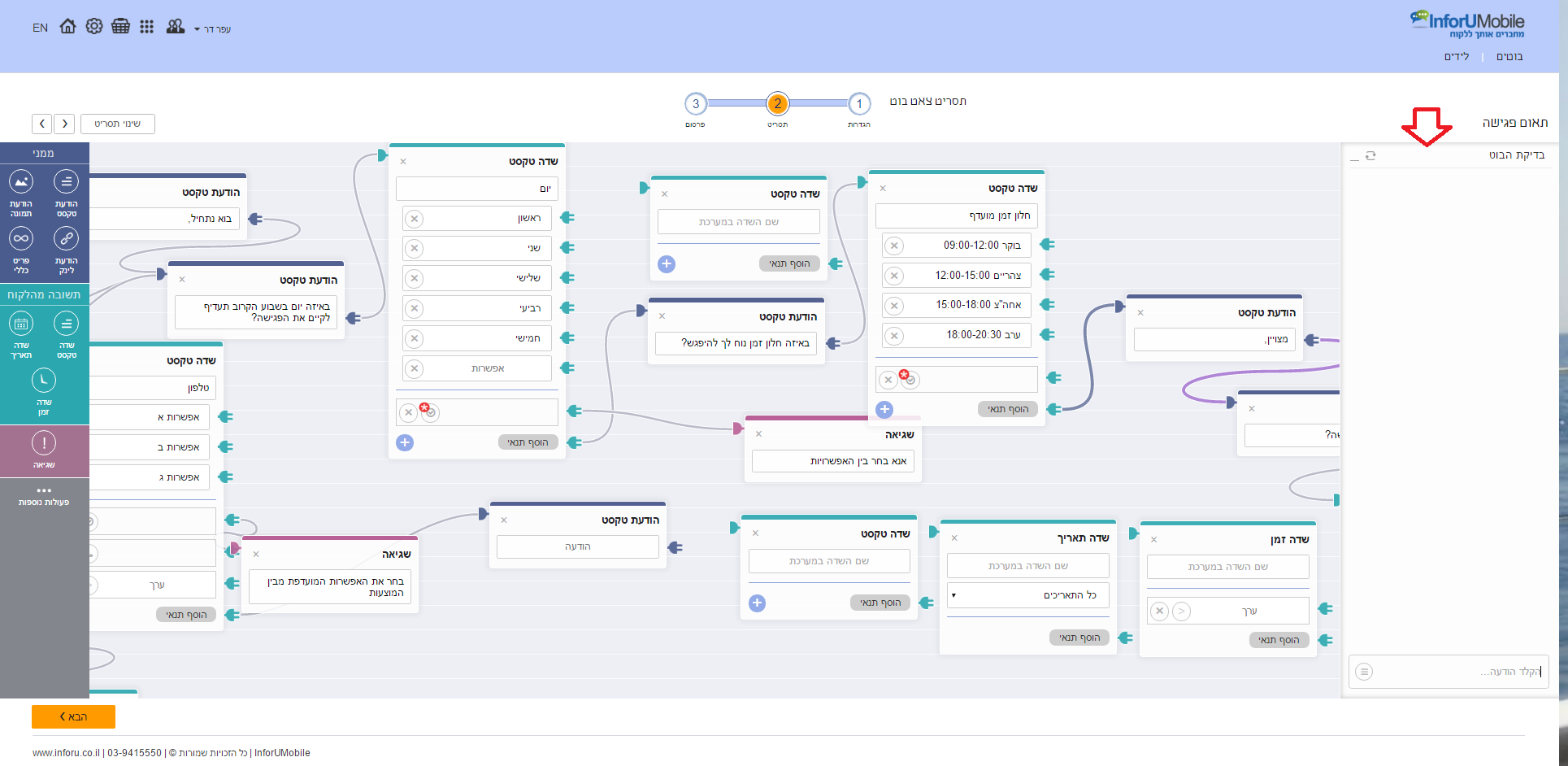
Task: Close the שדה תאריך node
Action: 954,538
